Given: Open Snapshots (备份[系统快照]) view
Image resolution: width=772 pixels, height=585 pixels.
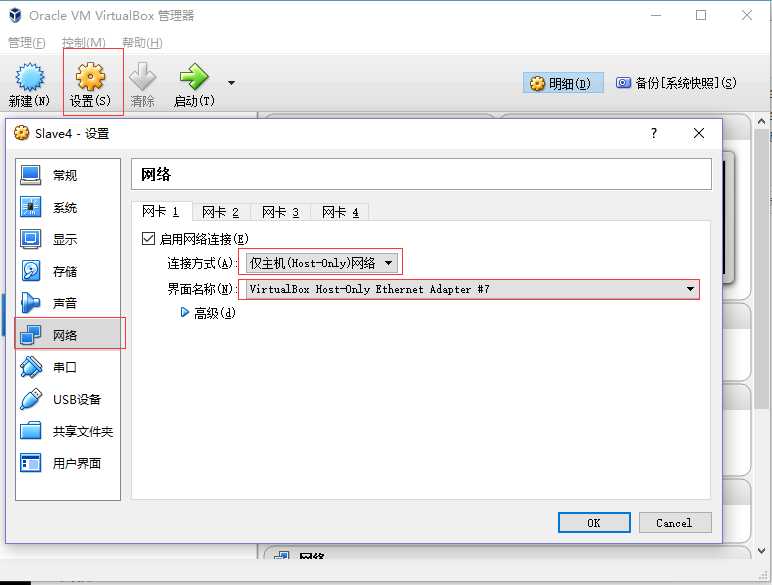Looking at the screenshot, I should [677, 83].
